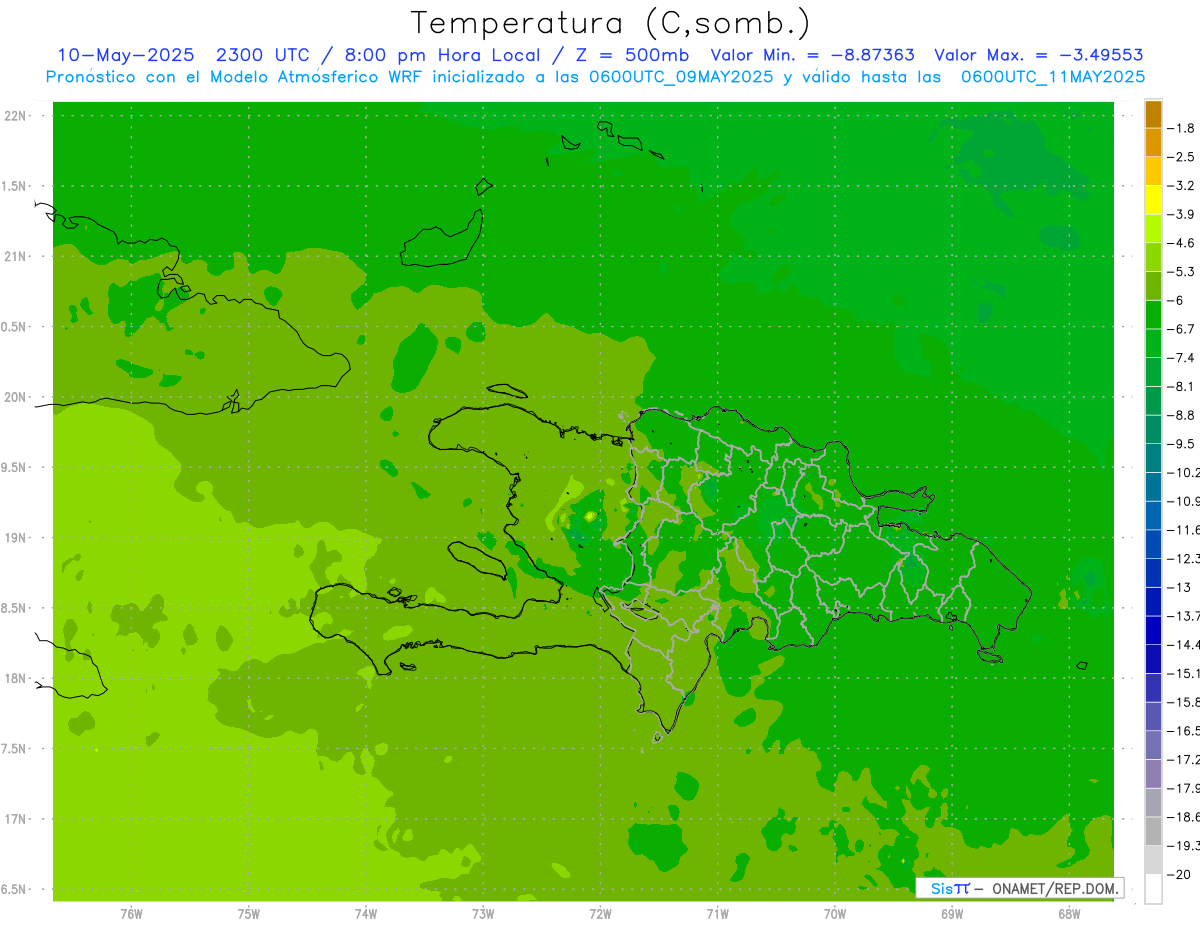Screen dimensions: 1200x927
Task: Click the "-20" legend value
Action: coord(1180,874)
